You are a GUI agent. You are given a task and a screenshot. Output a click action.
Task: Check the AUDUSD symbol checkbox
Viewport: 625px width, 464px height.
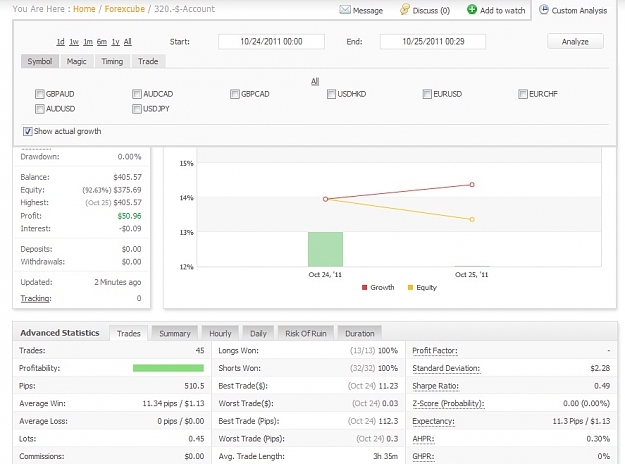click(x=39, y=109)
